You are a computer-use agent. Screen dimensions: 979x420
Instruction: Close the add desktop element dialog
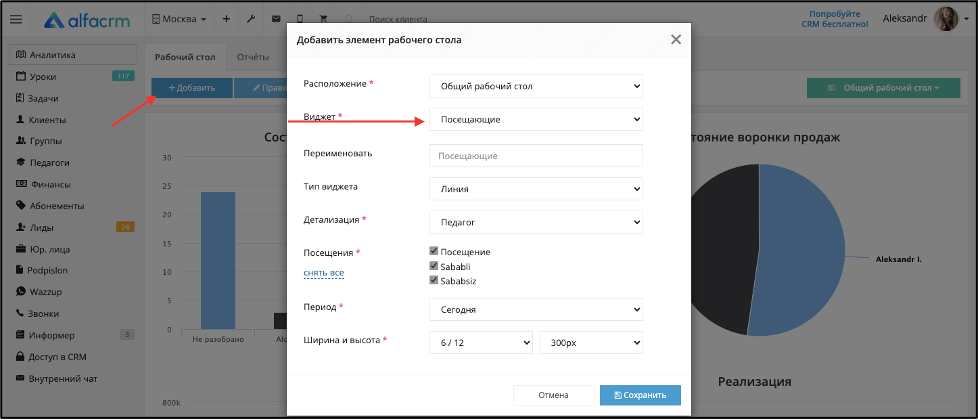676,40
